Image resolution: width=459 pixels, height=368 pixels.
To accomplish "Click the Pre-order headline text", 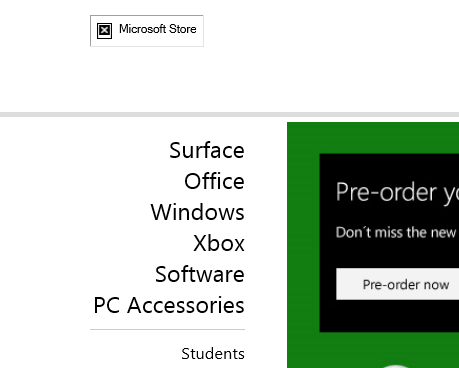I will point(397,192).
